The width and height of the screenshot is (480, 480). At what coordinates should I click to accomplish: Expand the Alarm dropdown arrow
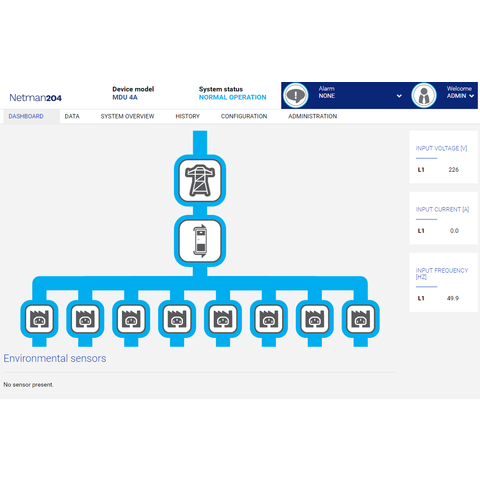[399, 96]
